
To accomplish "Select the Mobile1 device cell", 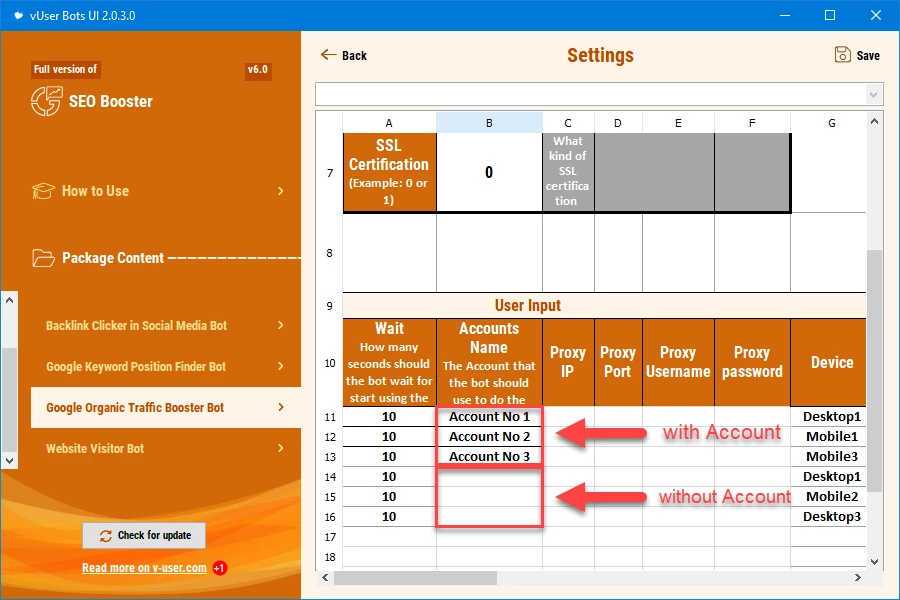I will (x=829, y=436).
